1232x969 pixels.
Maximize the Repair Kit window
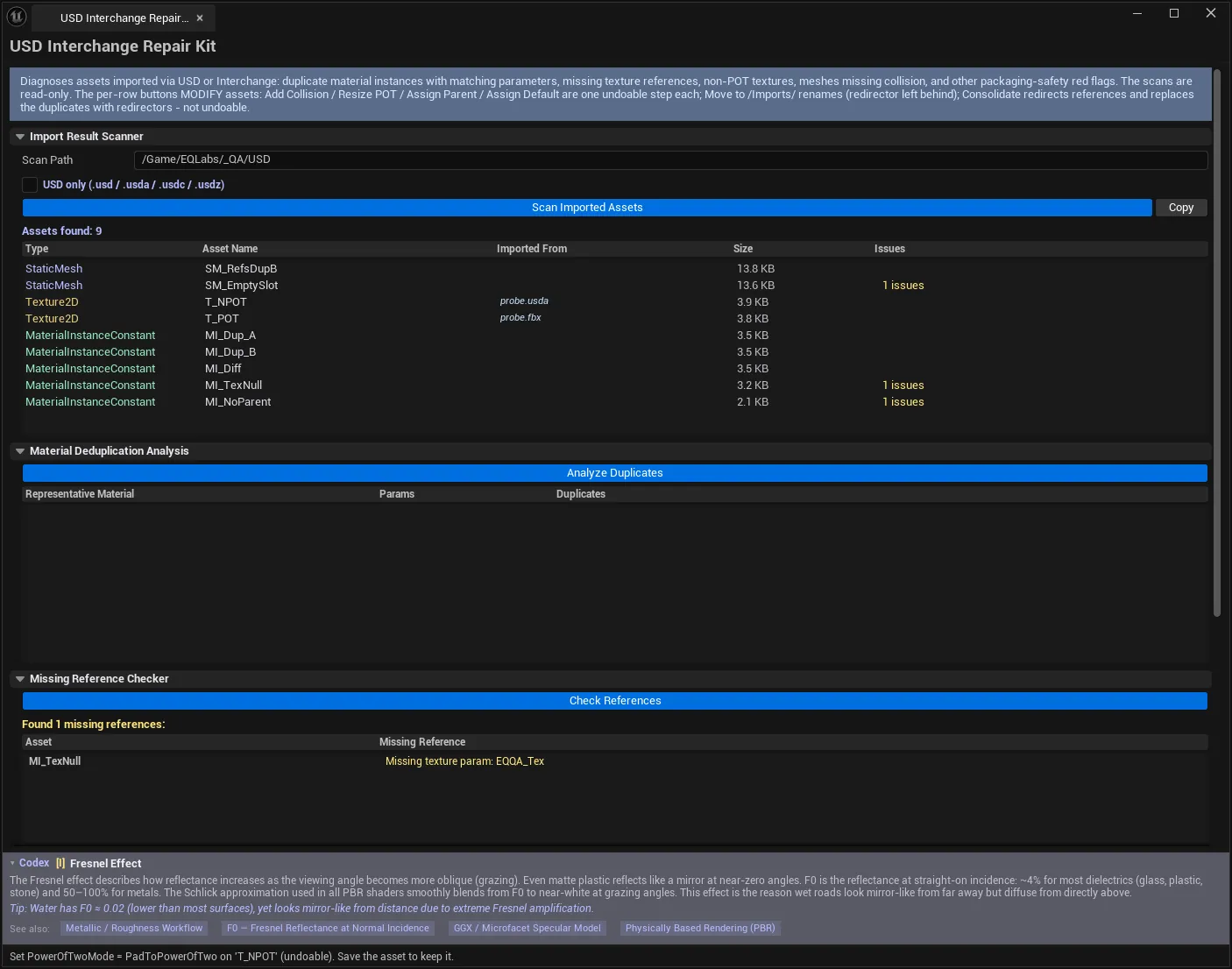[x=1174, y=13]
